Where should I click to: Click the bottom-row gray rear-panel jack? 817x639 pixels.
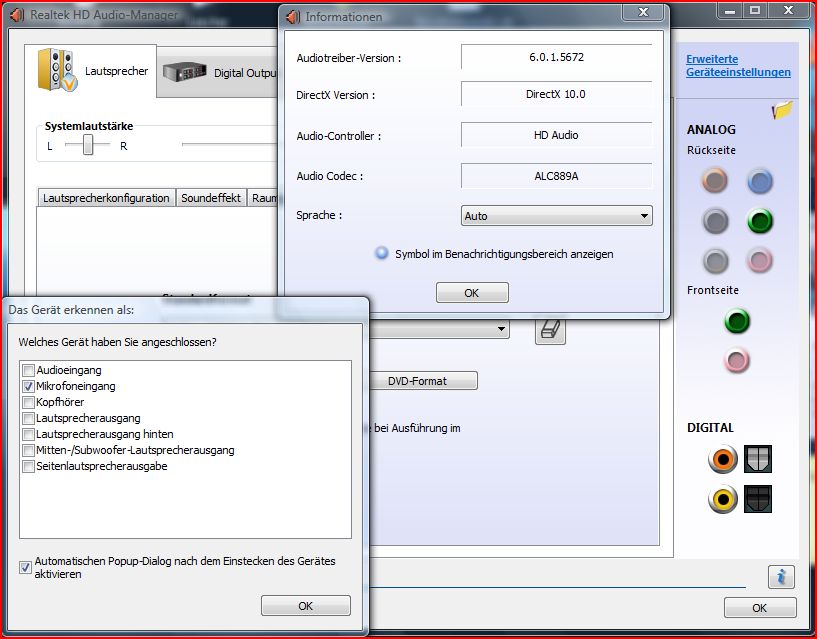[x=714, y=260]
